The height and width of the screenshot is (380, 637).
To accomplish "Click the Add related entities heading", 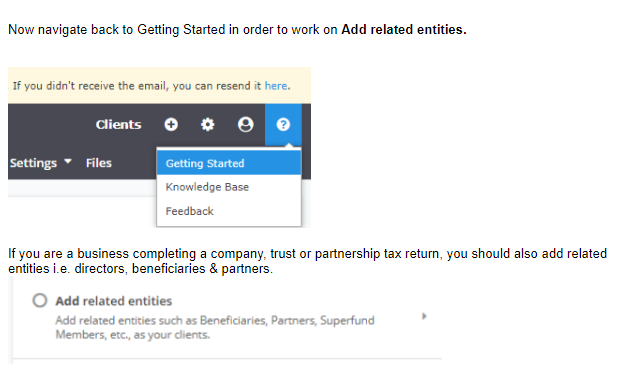I will tap(114, 301).
